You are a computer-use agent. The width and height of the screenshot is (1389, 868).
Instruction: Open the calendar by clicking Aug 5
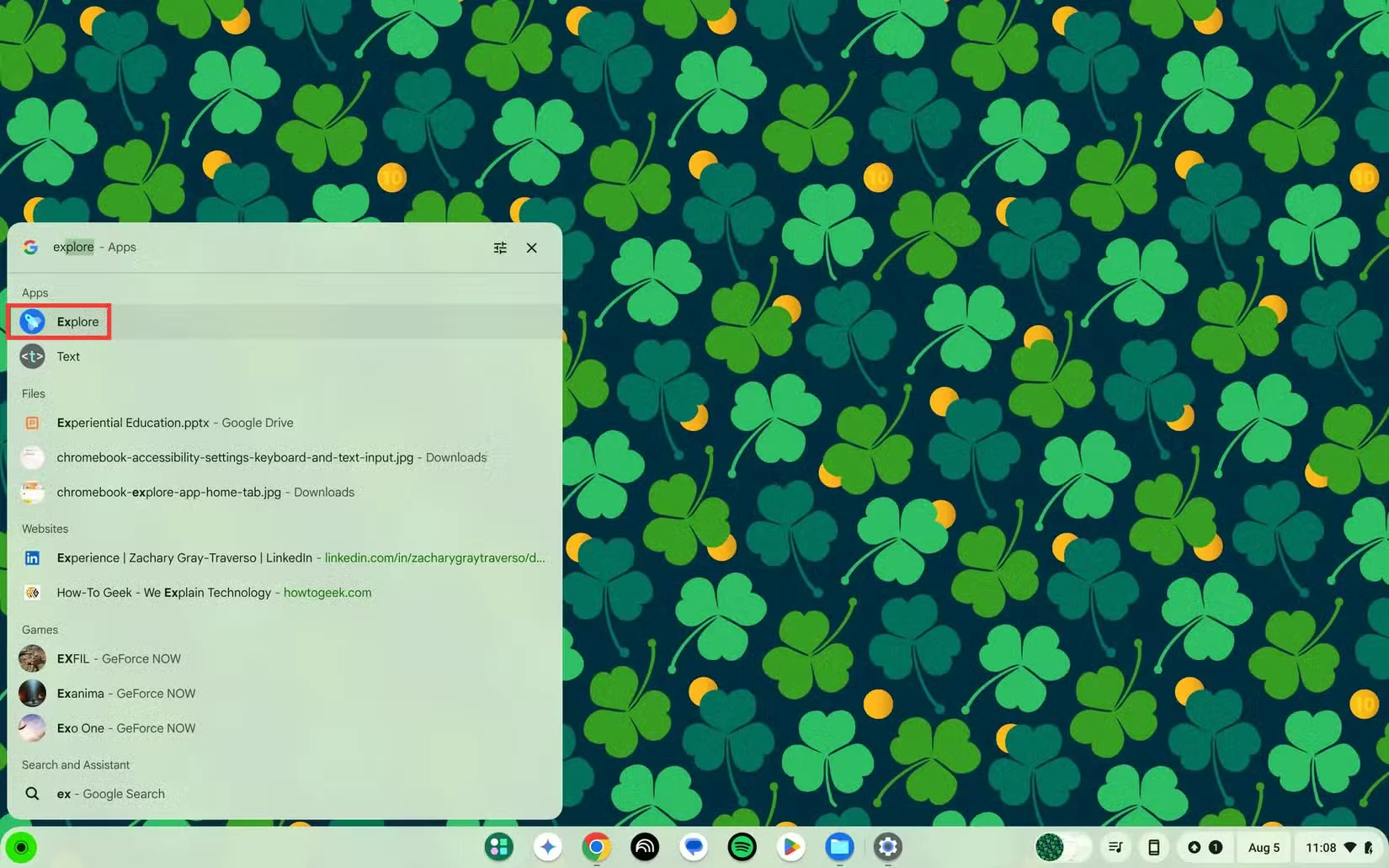tap(1264, 848)
